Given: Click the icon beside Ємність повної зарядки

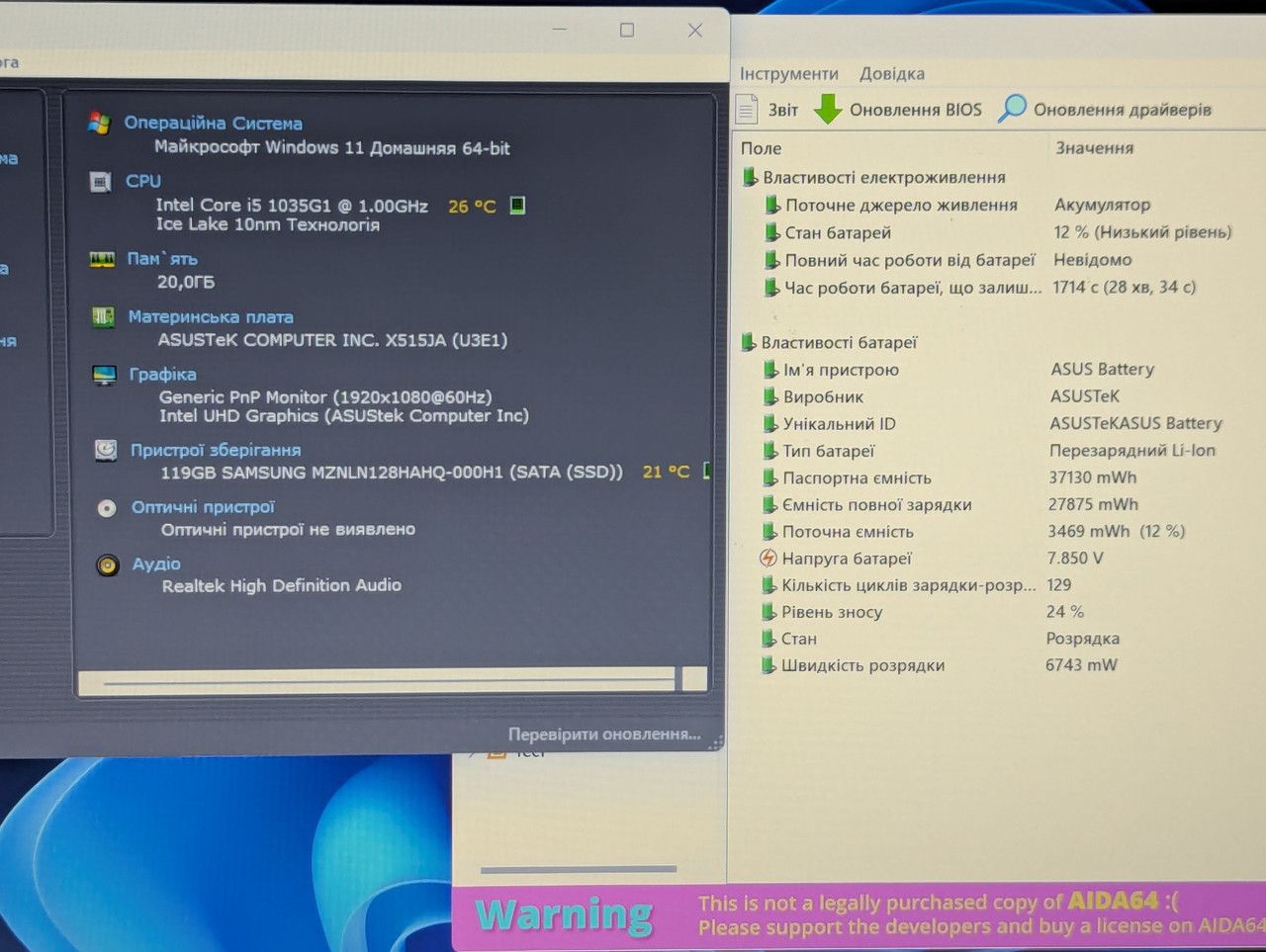Looking at the screenshot, I should [x=769, y=505].
